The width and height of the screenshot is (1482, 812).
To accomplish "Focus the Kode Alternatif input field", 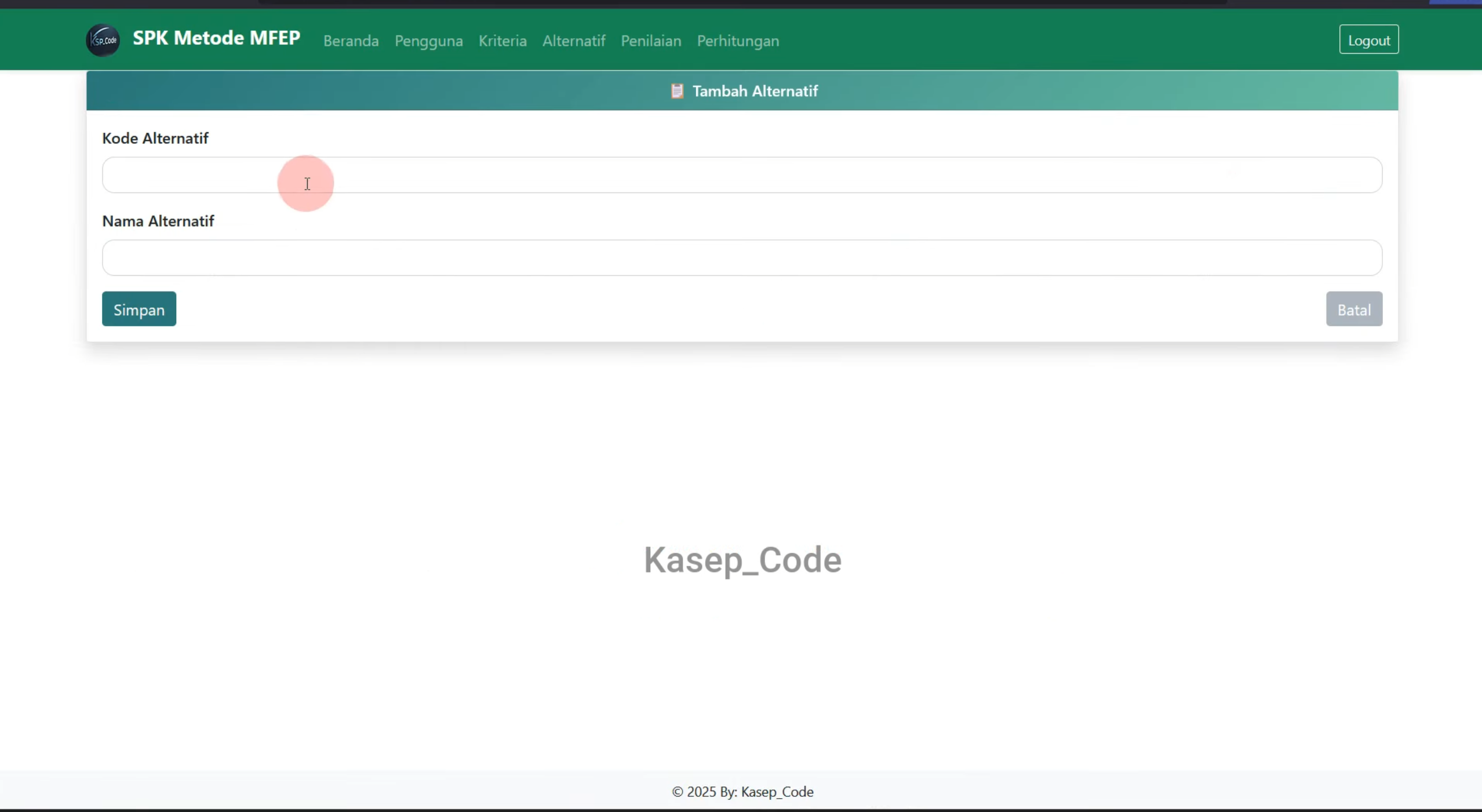I will (742, 175).
